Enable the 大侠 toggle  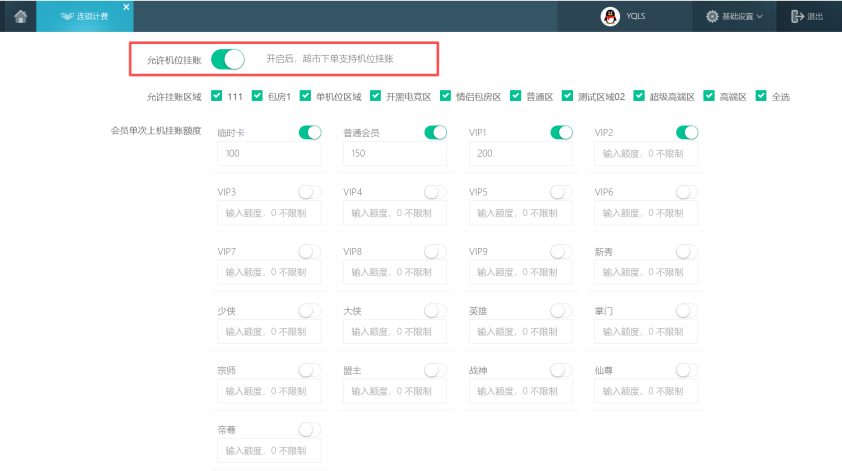pos(435,310)
